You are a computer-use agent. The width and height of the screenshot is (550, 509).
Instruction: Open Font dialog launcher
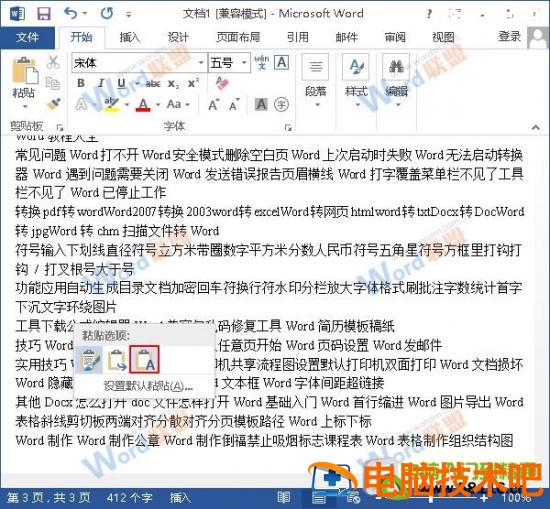tap(288, 127)
